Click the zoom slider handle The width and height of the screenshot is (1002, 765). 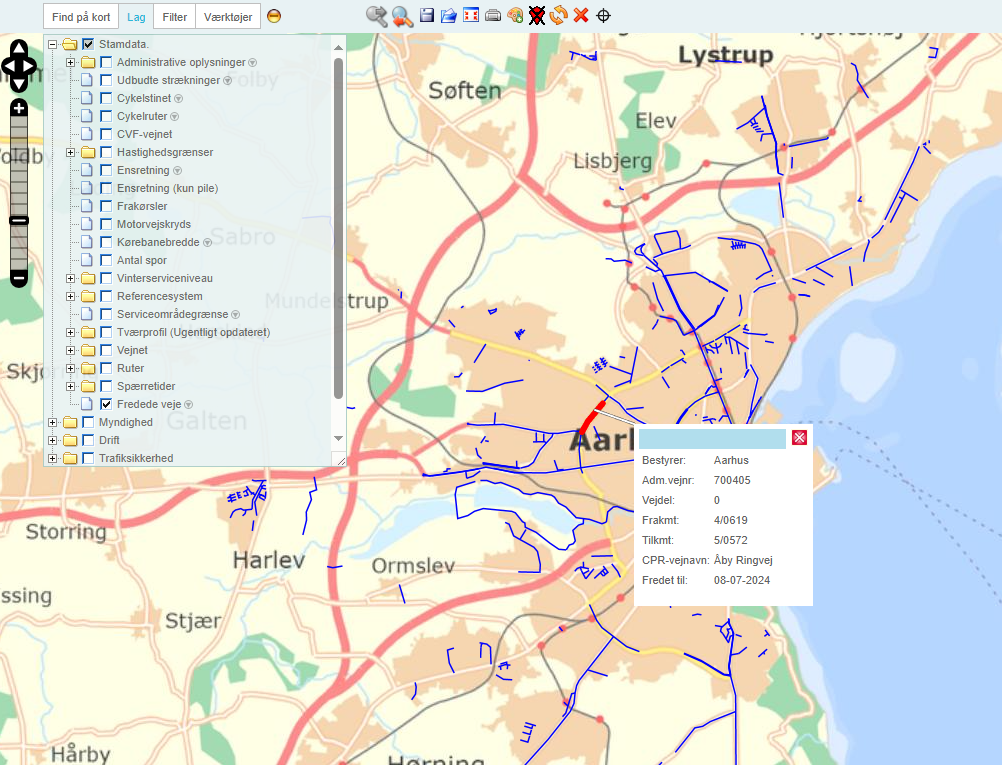19,220
